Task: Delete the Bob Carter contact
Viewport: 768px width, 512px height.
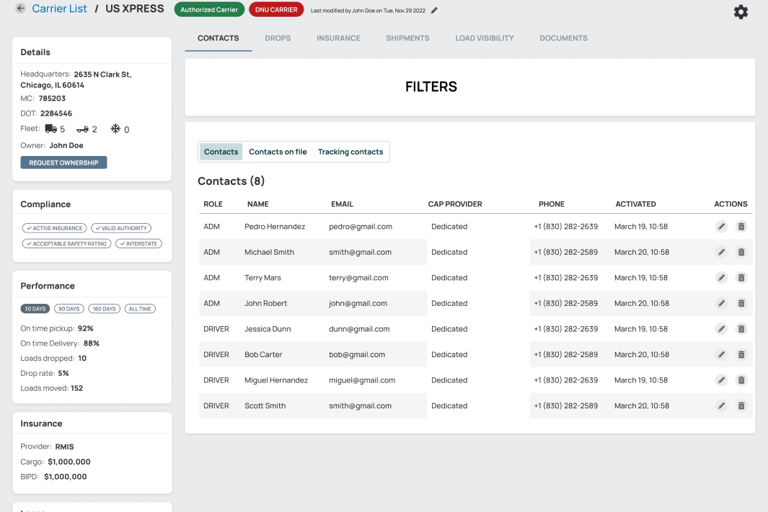Action: [741, 354]
